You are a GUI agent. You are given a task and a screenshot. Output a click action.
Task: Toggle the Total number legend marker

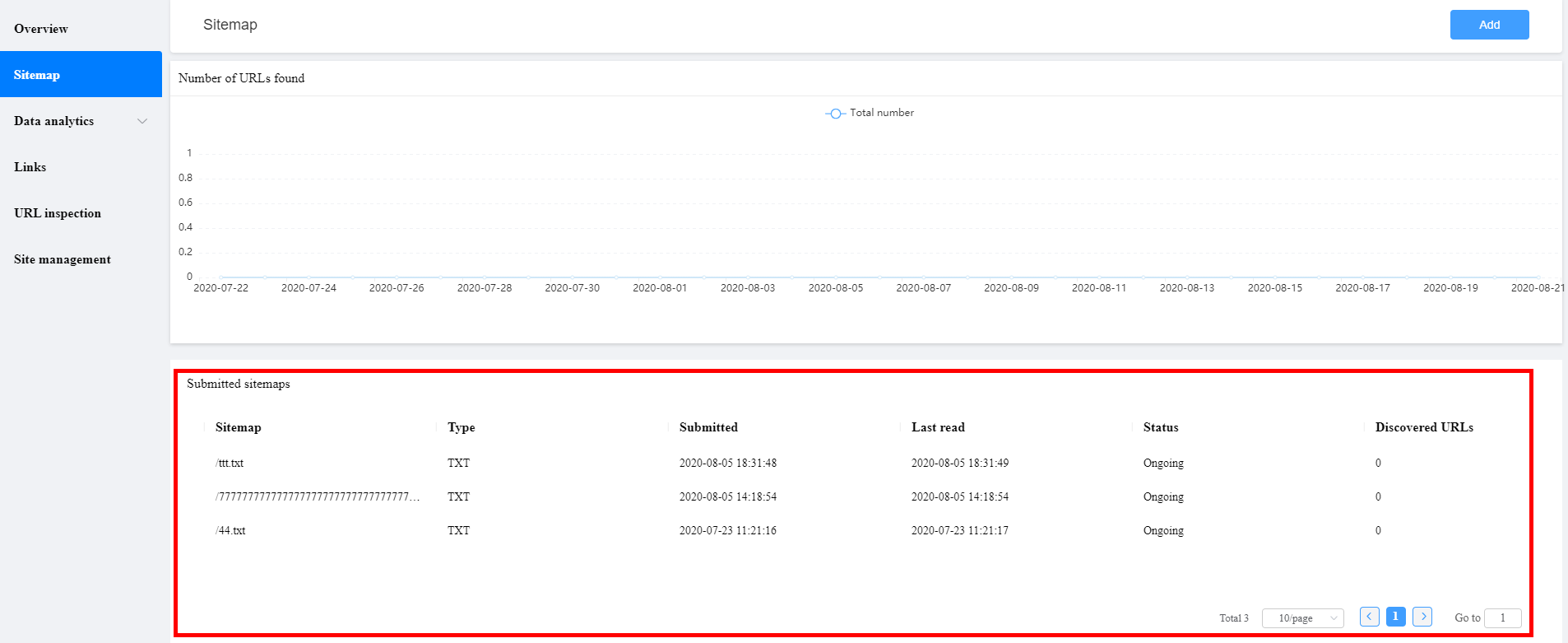[836, 114]
